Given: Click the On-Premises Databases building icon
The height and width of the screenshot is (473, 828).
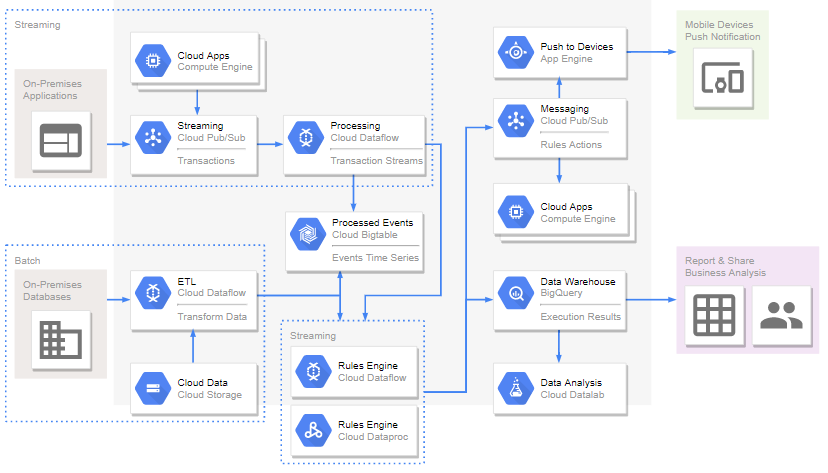Looking at the screenshot, I should (x=61, y=340).
